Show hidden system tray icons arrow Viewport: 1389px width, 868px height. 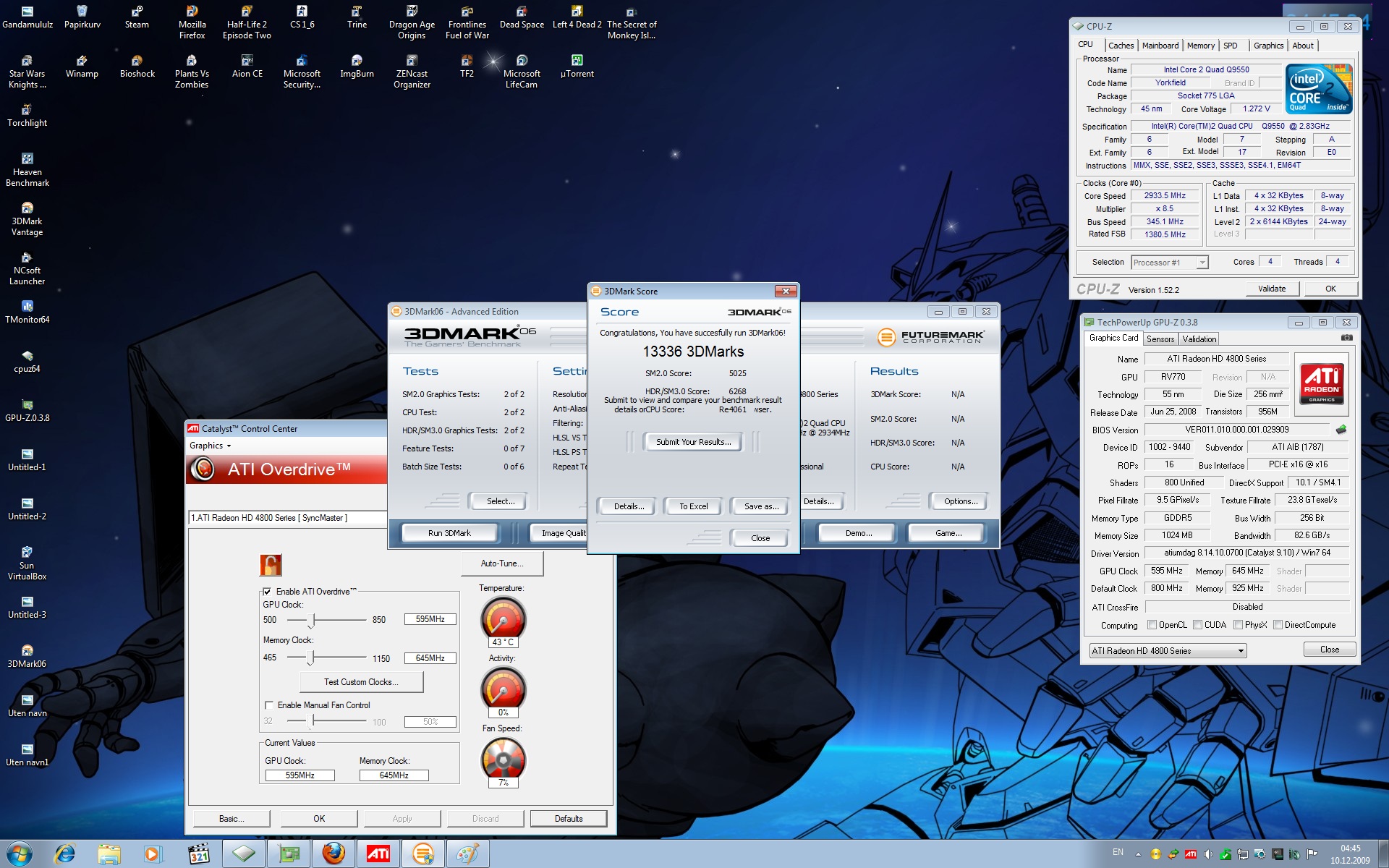[1138, 854]
